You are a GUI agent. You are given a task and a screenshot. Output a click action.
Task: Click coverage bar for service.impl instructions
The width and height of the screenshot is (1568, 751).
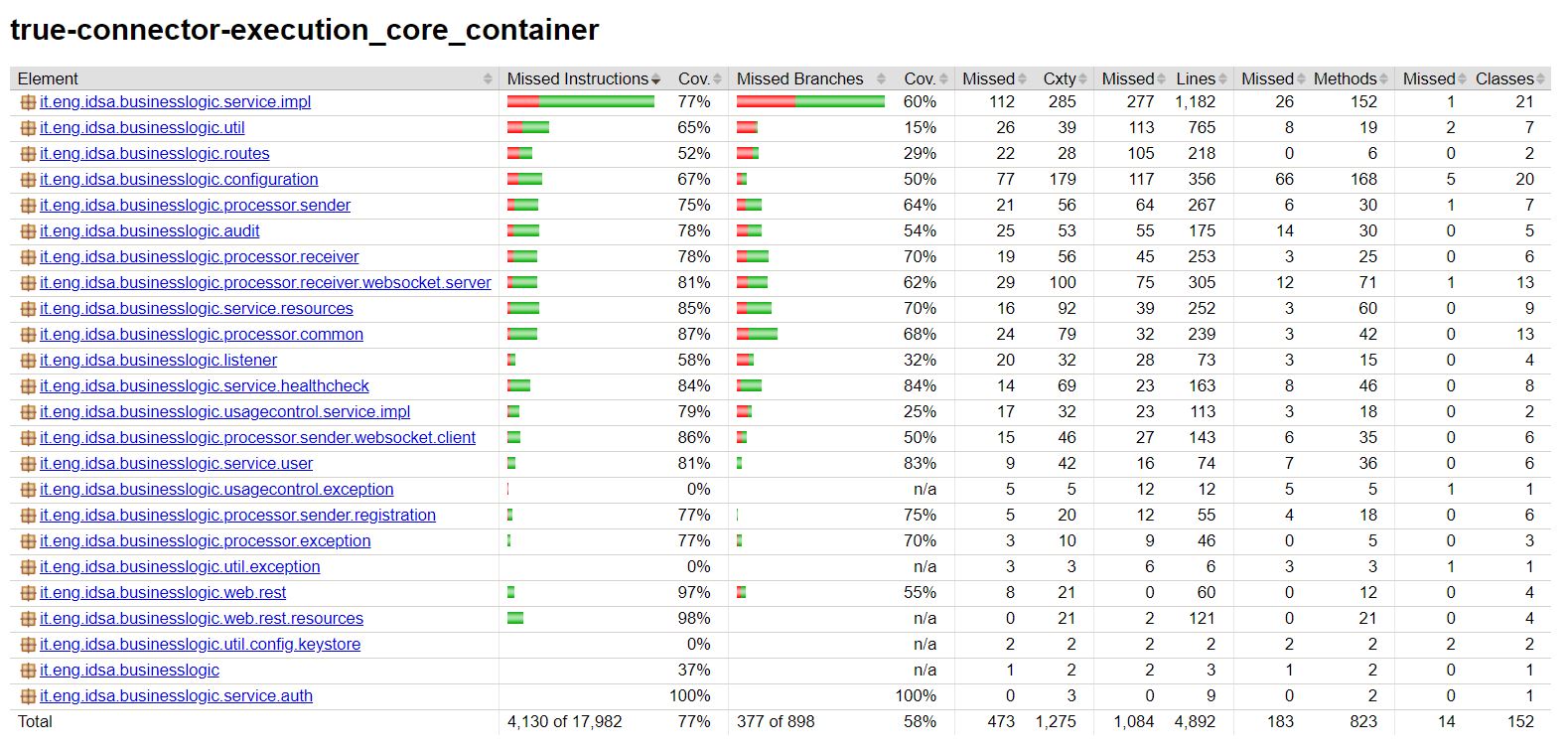pyautogui.click(x=580, y=102)
